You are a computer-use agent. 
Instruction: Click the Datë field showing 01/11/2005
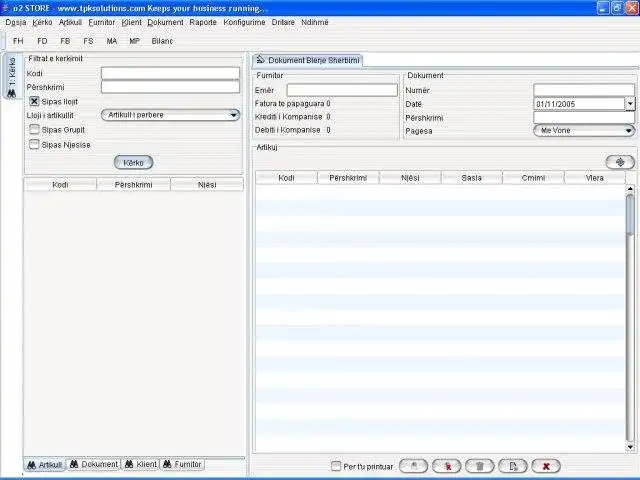coord(579,104)
